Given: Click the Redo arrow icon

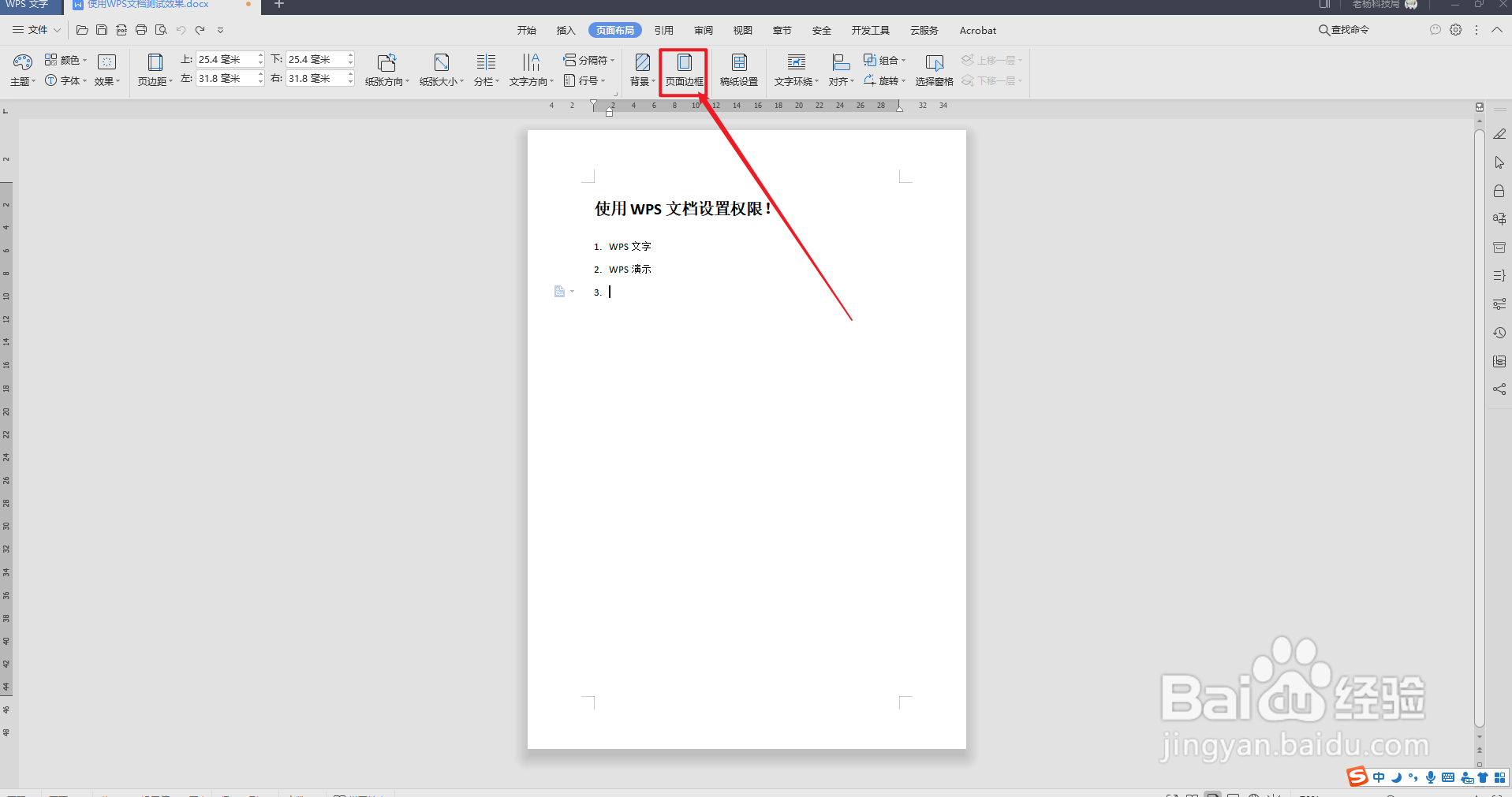Looking at the screenshot, I should click(200, 30).
